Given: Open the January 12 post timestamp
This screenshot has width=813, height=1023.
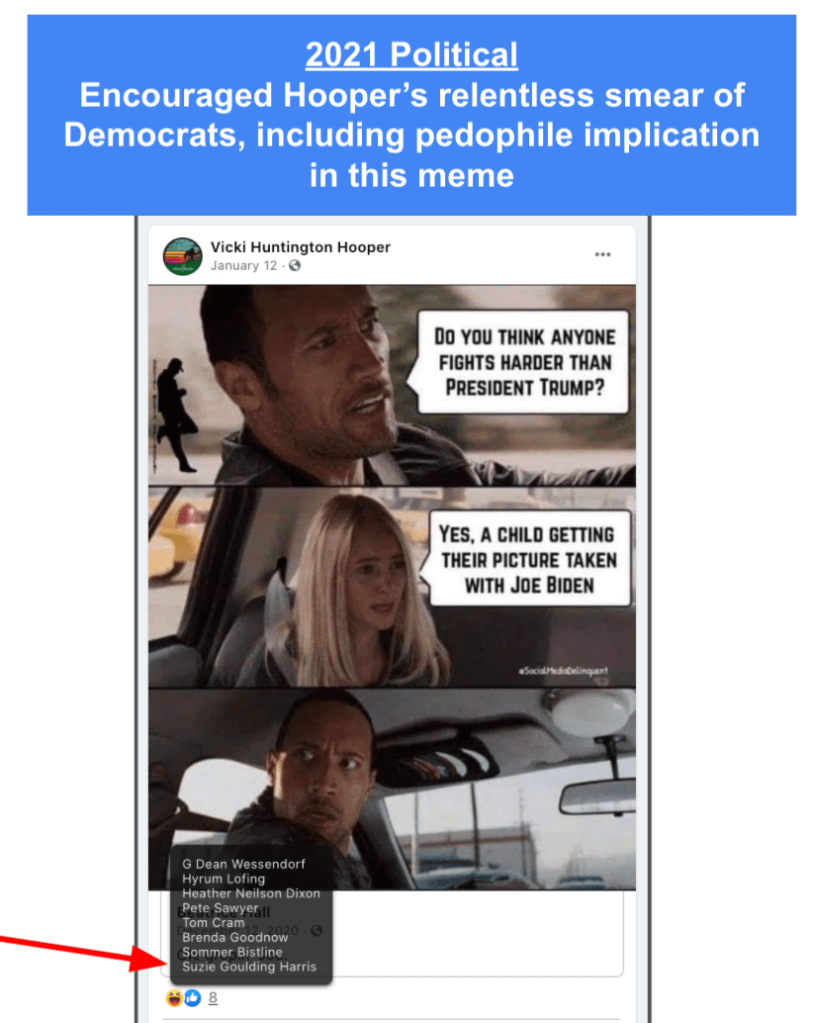Looking at the screenshot, I should point(243,266).
